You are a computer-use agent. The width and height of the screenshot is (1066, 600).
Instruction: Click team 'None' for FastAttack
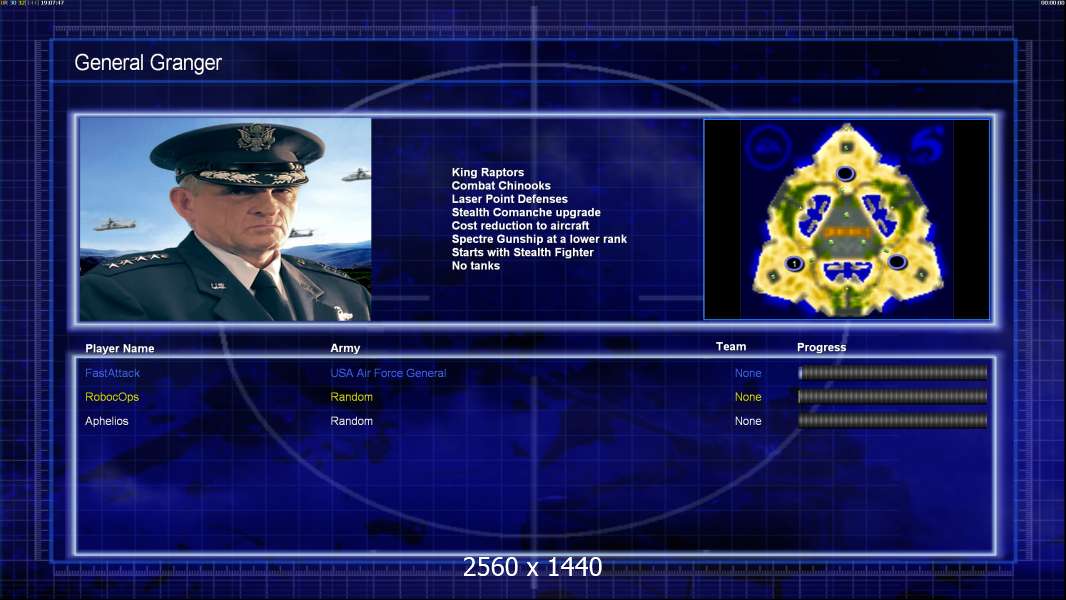748,373
